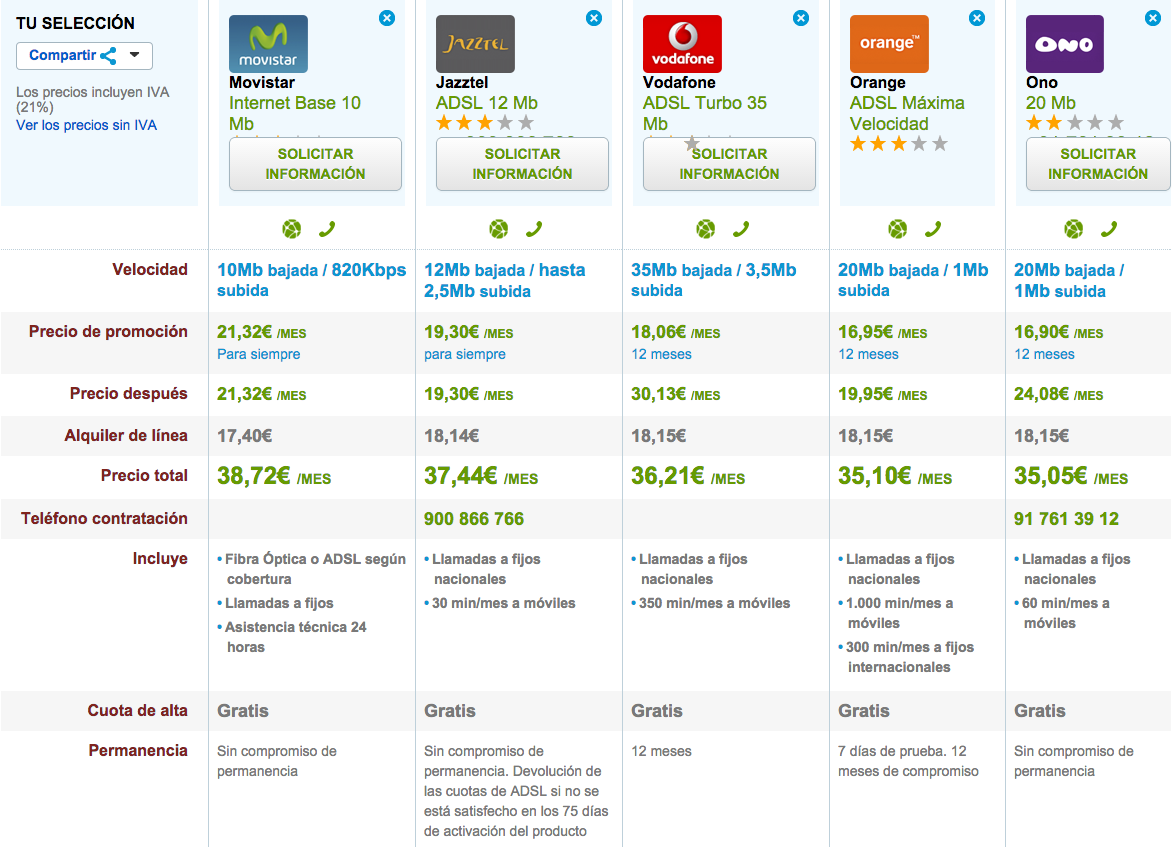Click Vodafone's 350 min/mes a móviles item
This screenshot has width=1175, height=847.
(710, 603)
